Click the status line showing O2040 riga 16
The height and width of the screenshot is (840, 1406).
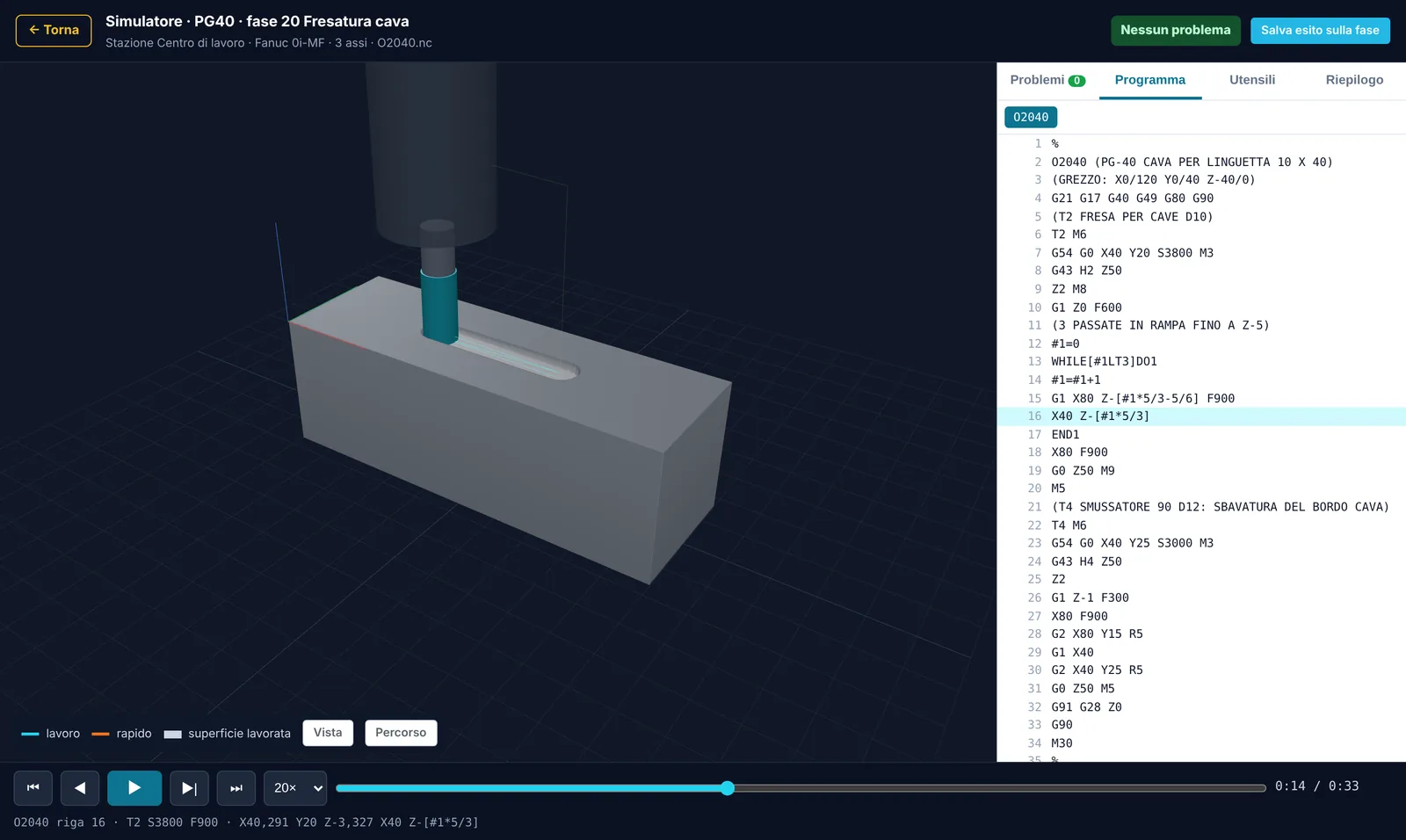pos(246,822)
